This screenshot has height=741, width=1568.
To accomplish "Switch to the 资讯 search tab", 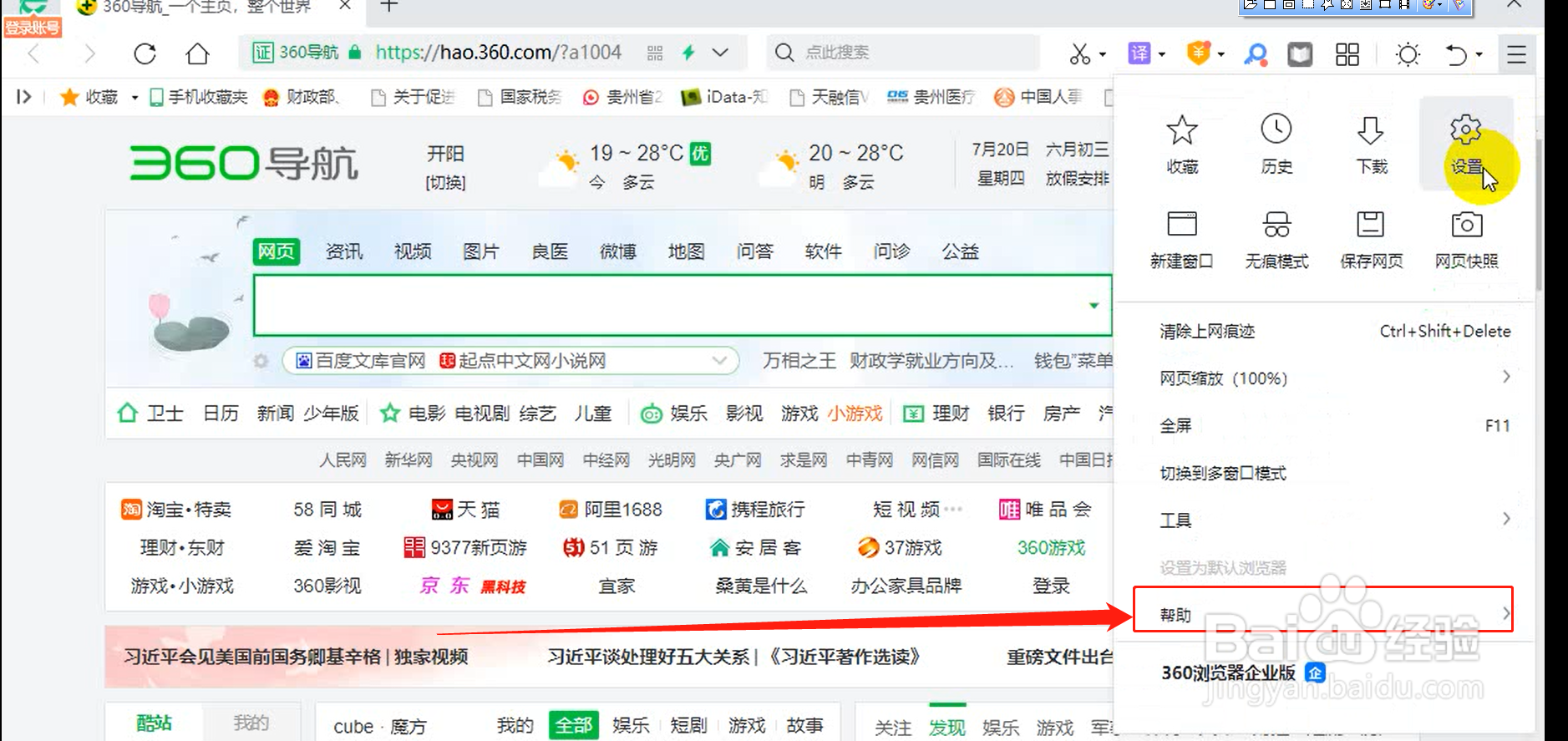I will click(344, 251).
